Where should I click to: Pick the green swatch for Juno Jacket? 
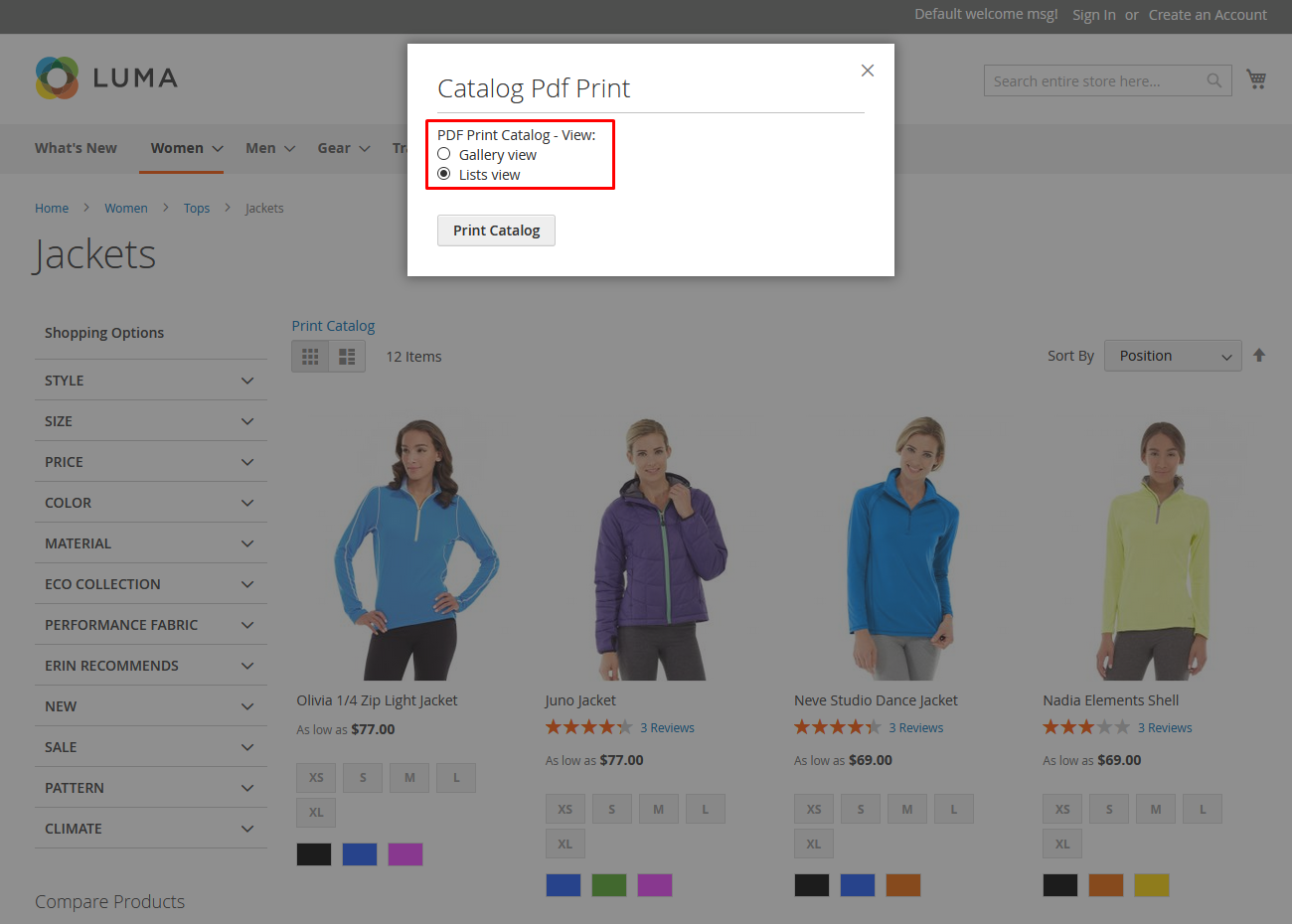point(609,885)
